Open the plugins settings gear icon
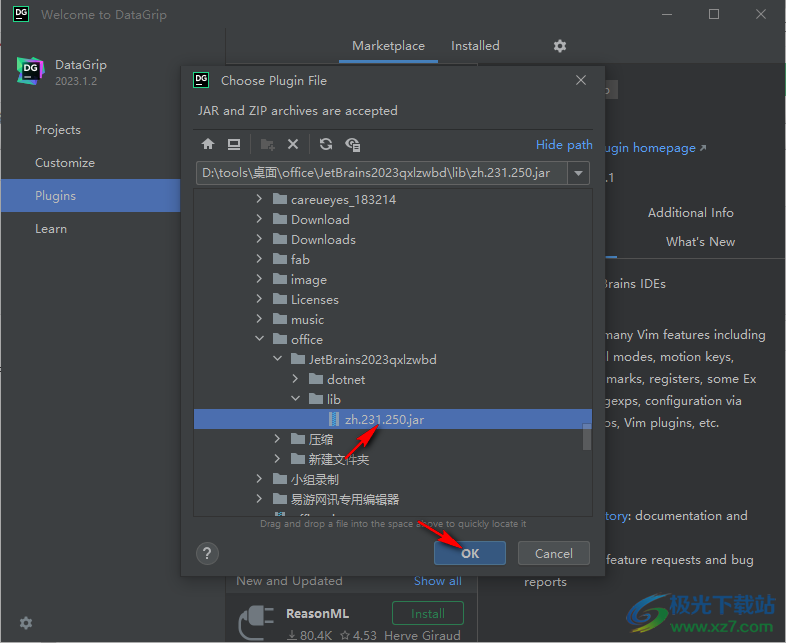The height and width of the screenshot is (643, 786). point(560,46)
